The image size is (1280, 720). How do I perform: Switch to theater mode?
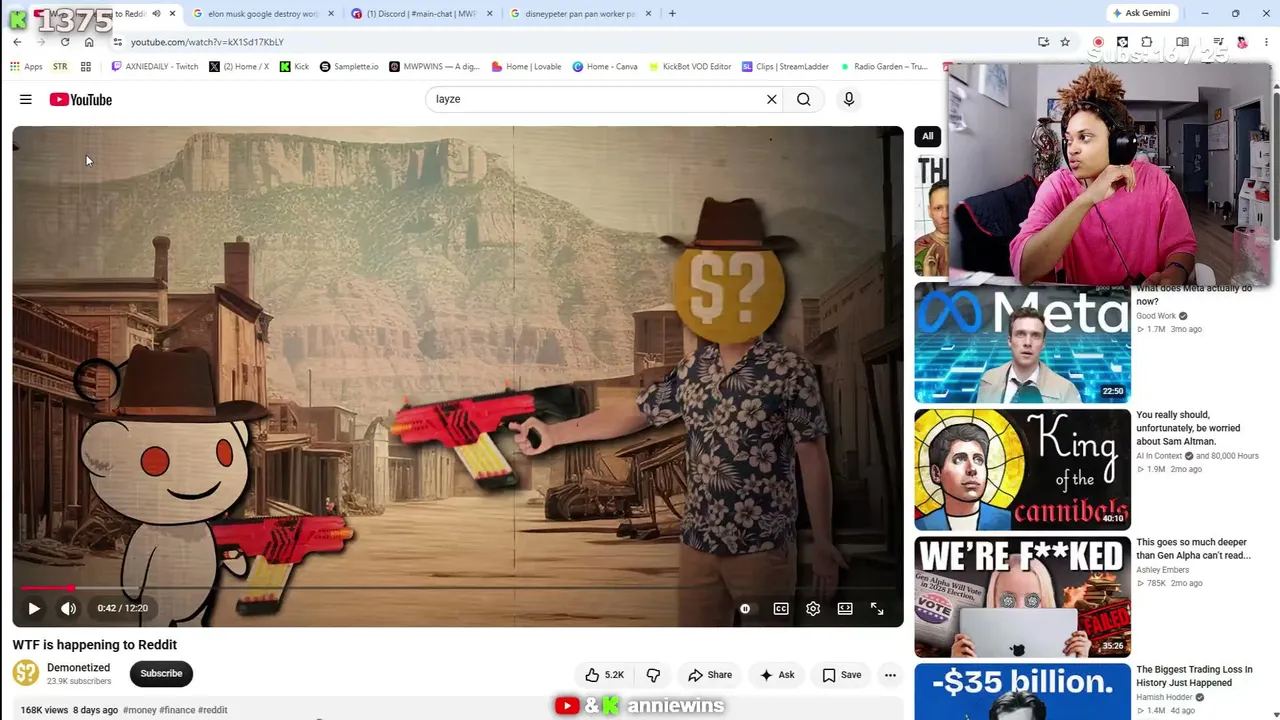(845, 608)
